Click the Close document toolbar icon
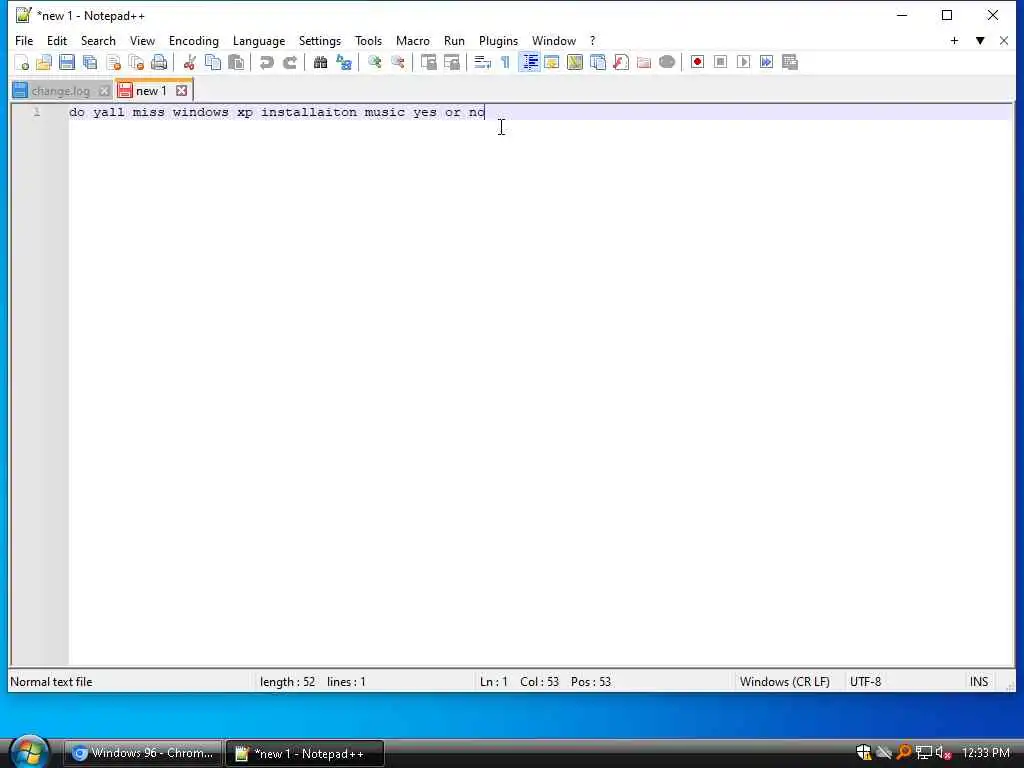The width and height of the screenshot is (1024, 768). click(113, 62)
